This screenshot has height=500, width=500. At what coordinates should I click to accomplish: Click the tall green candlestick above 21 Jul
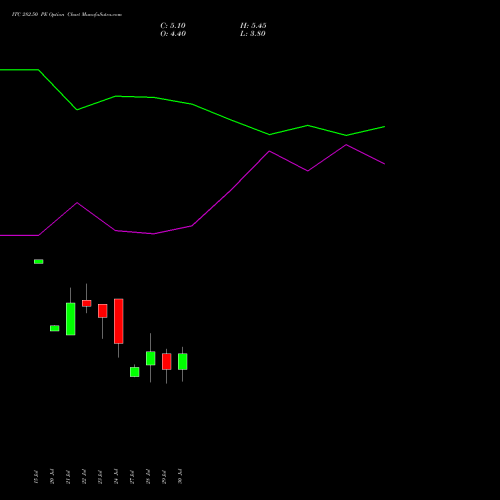[x=71, y=319]
